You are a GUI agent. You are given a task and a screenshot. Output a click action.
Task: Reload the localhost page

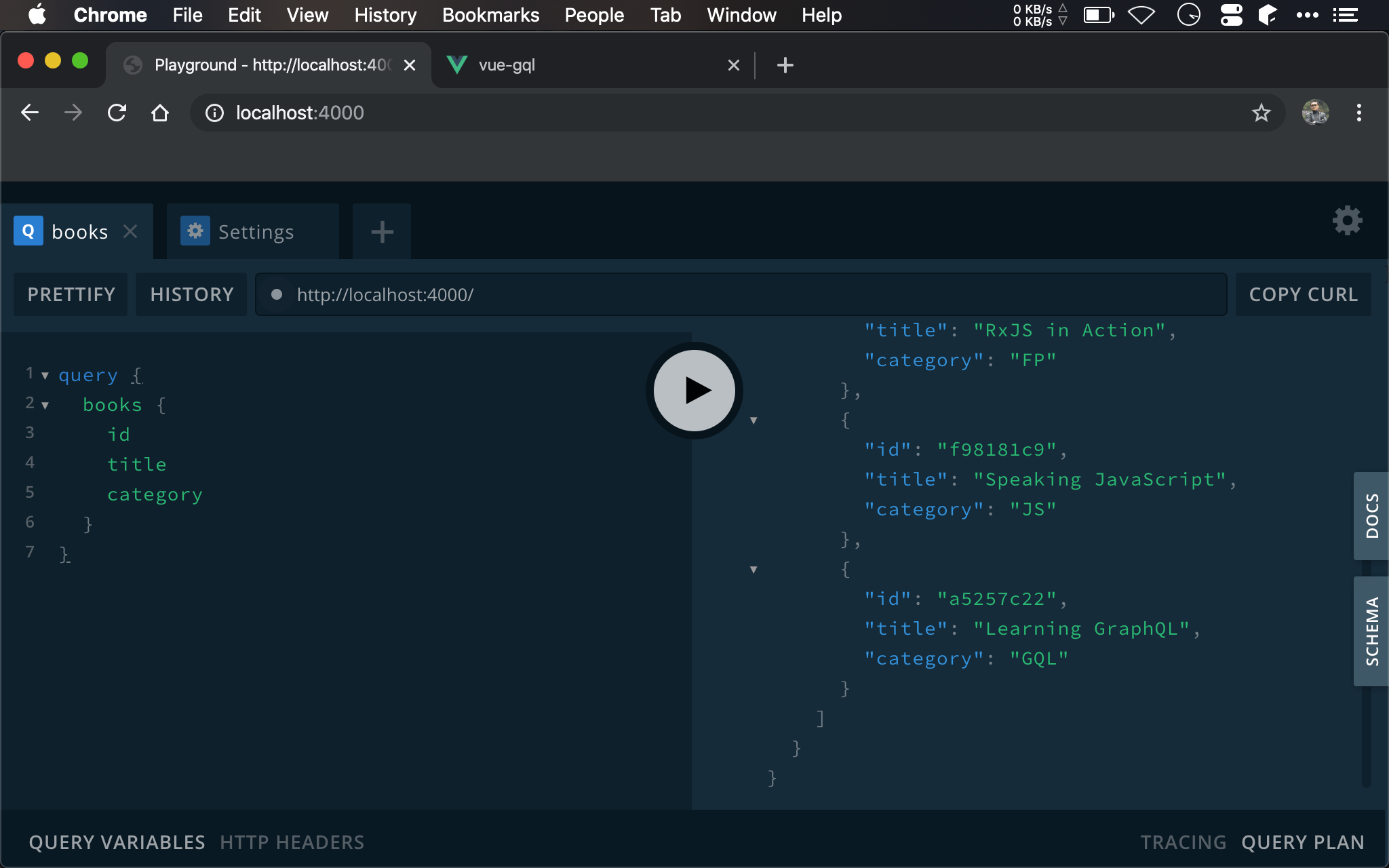pyautogui.click(x=117, y=113)
